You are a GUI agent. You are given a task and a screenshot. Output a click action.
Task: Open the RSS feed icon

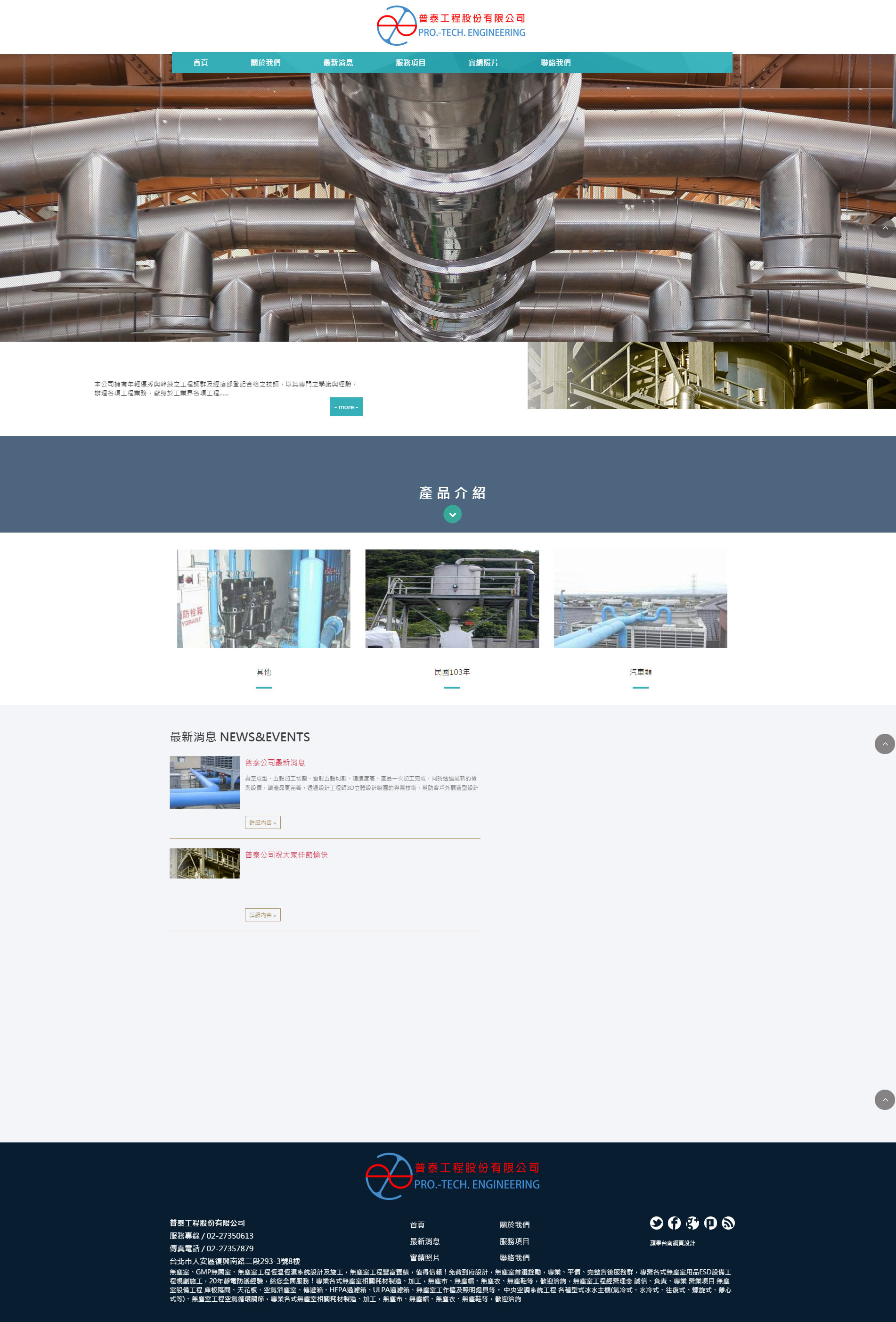728,1223
